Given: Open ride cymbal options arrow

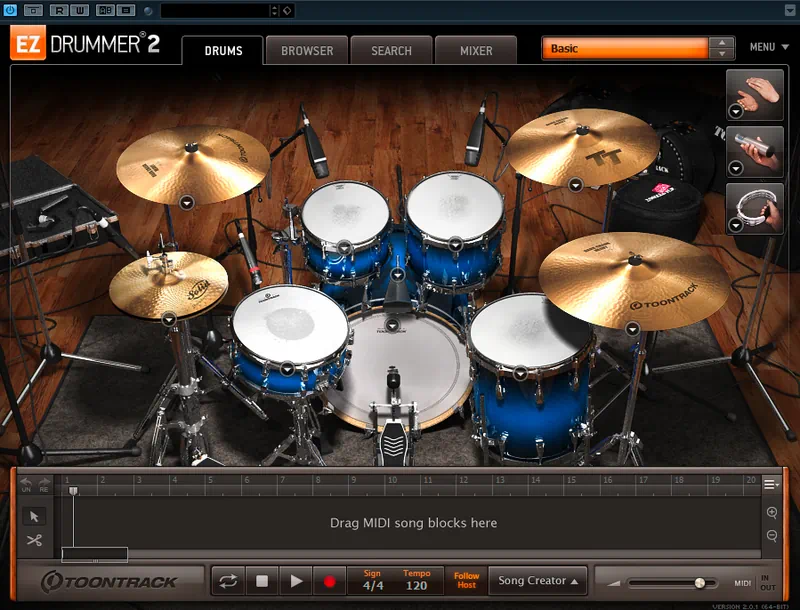Looking at the screenshot, I should 633,329.
